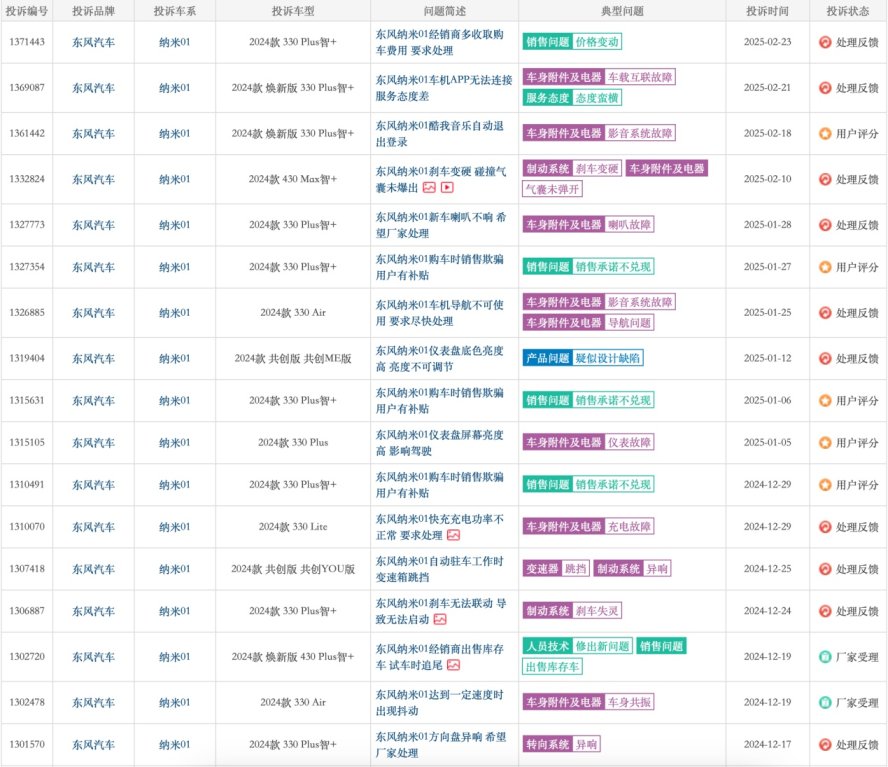Screen dimensions: 888x767
Task: Click the orange rating icon in row 1310491
Action: point(825,485)
